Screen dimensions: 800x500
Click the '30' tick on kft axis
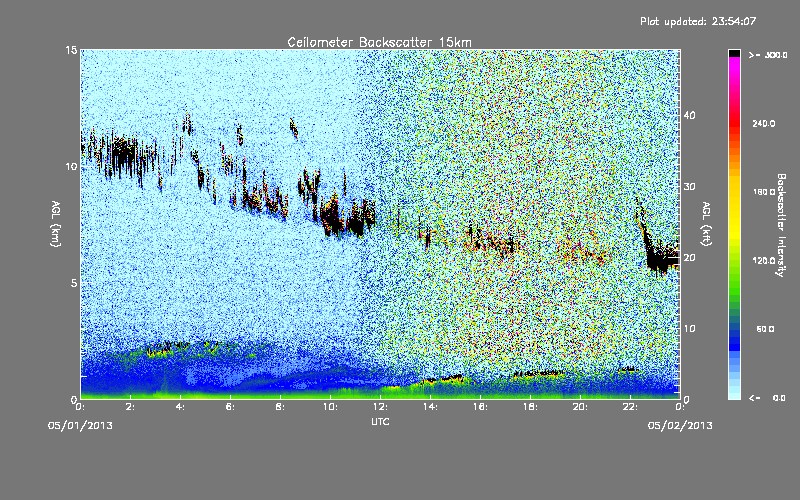click(x=689, y=187)
